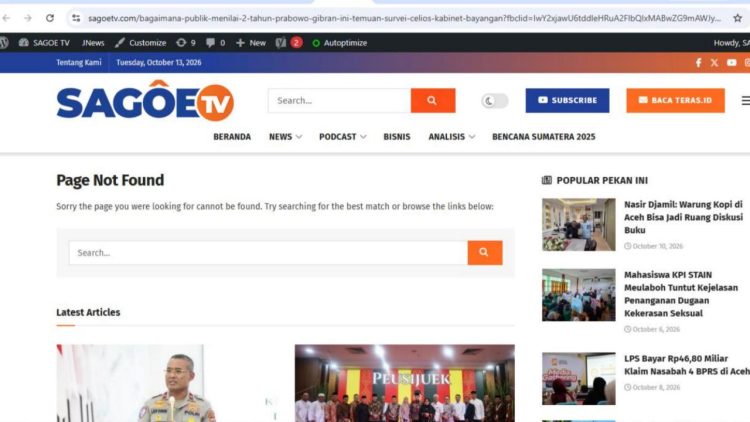
Task: Open the Nasir Djamil Warung Kopi article
Action: point(684,217)
